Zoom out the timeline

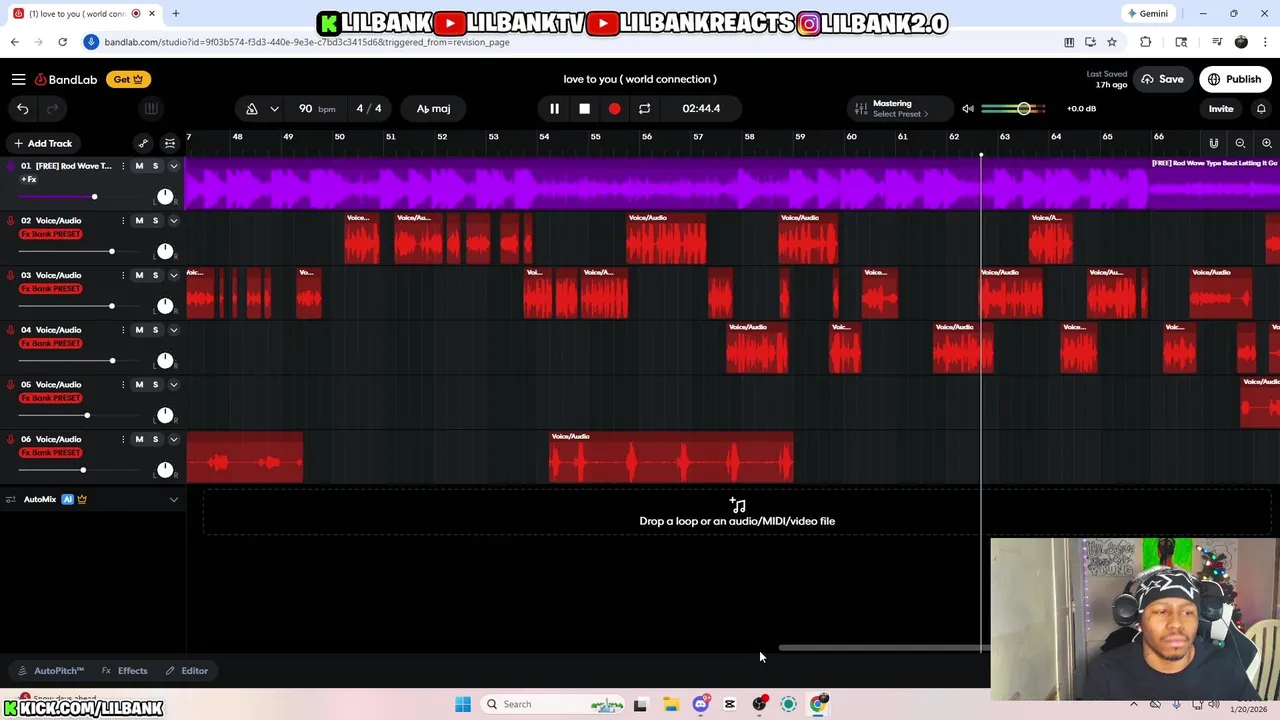tap(1240, 143)
